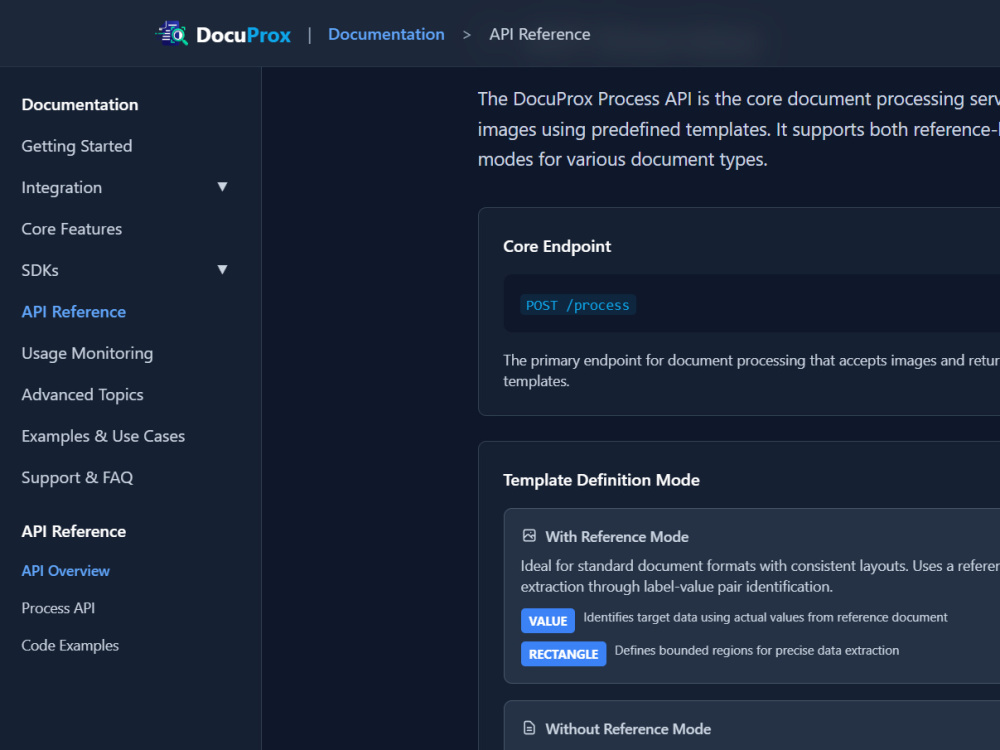Click the API Reference breadcrumb text

point(540,34)
